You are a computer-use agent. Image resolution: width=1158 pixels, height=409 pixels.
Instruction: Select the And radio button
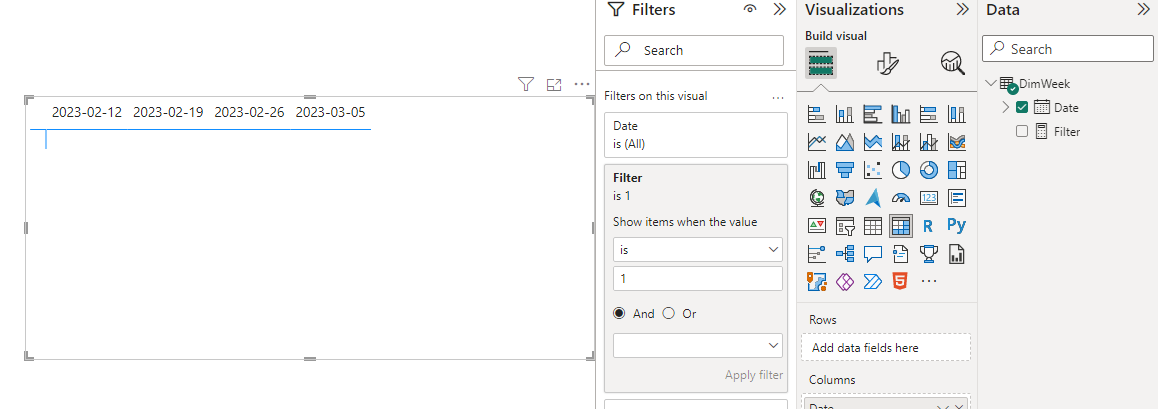(x=619, y=313)
